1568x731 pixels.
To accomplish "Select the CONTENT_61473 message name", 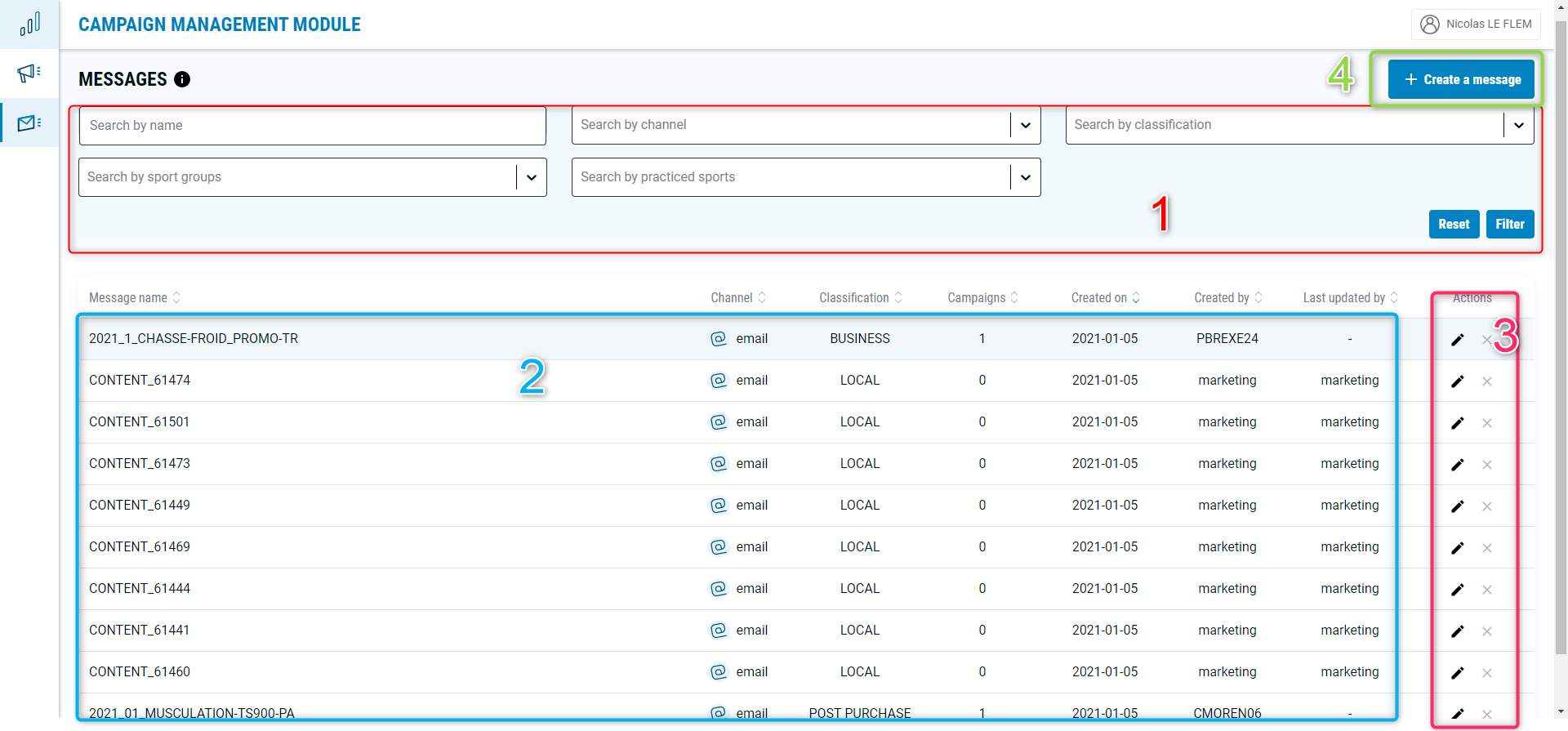I will pyautogui.click(x=140, y=464).
